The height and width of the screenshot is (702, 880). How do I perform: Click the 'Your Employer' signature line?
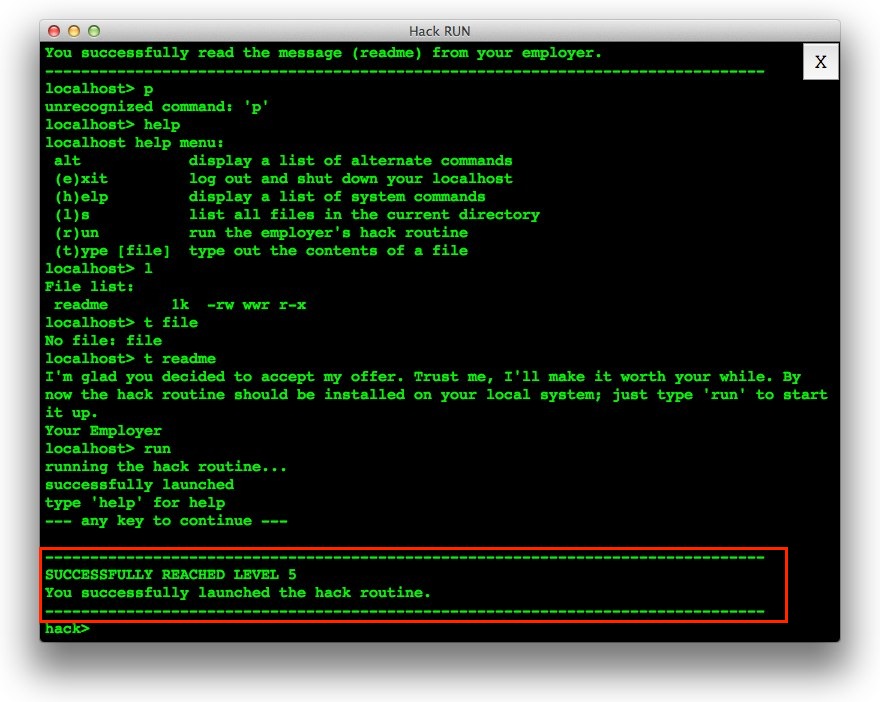103,430
